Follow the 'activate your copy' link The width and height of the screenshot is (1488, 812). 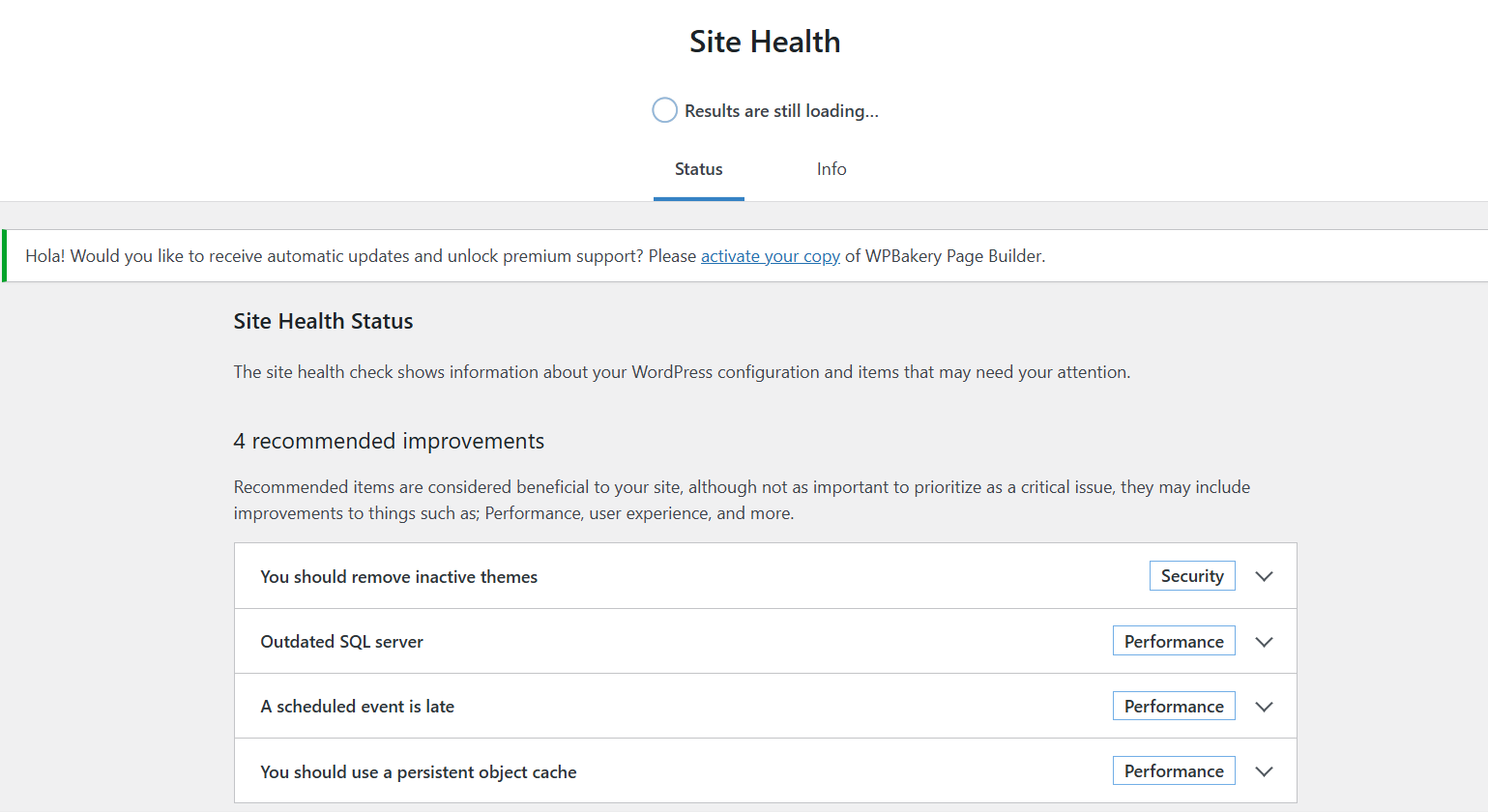coord(770,256)
